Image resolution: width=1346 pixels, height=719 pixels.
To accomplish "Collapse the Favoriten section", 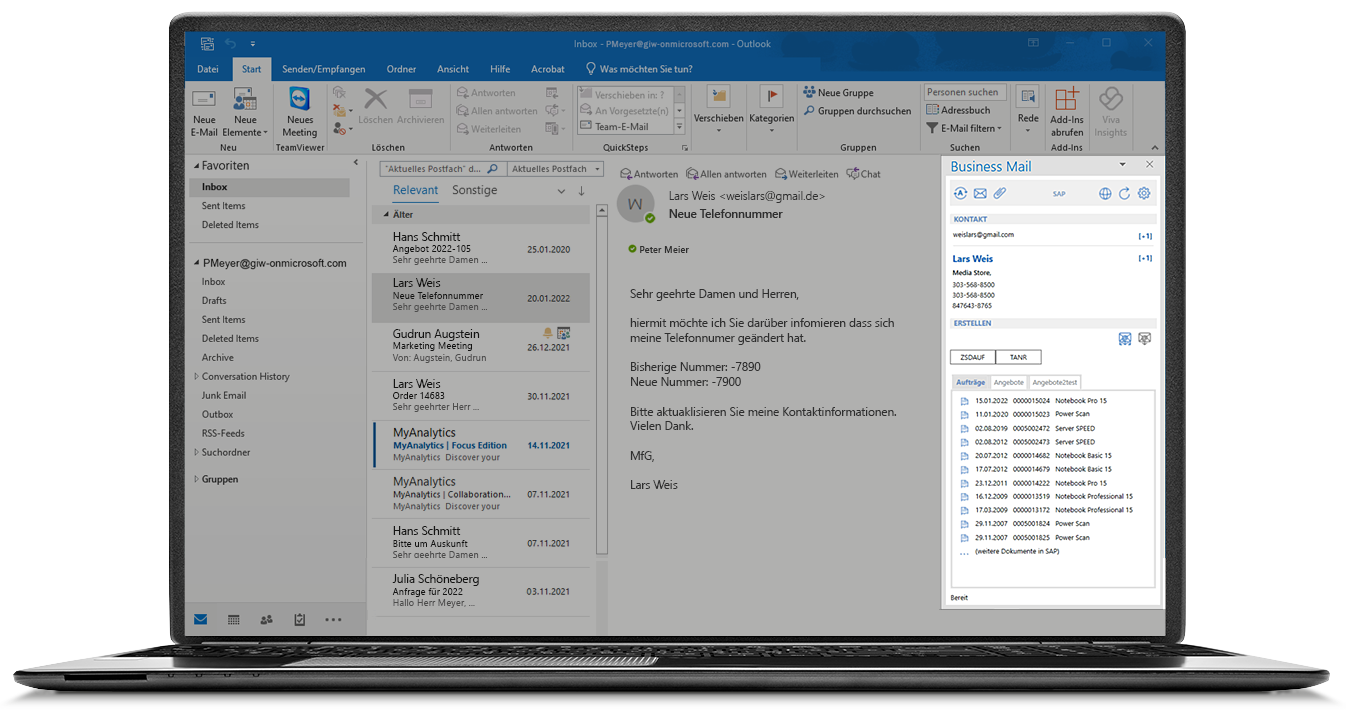I will 196,166.
